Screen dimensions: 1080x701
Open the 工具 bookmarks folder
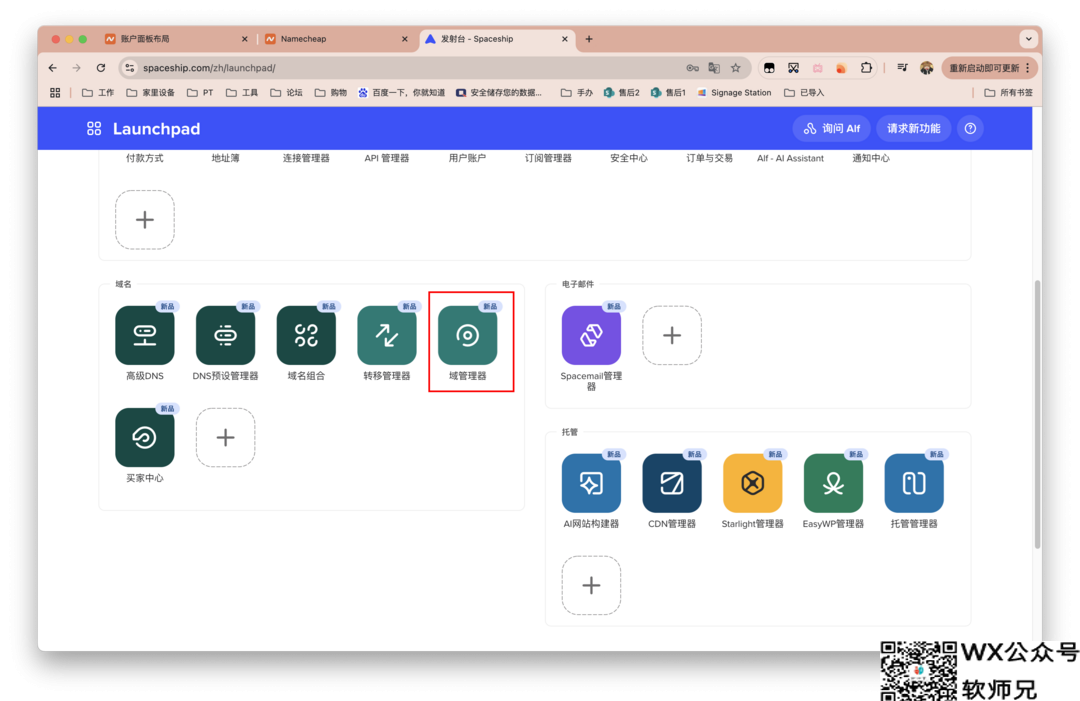coord(242,93)
